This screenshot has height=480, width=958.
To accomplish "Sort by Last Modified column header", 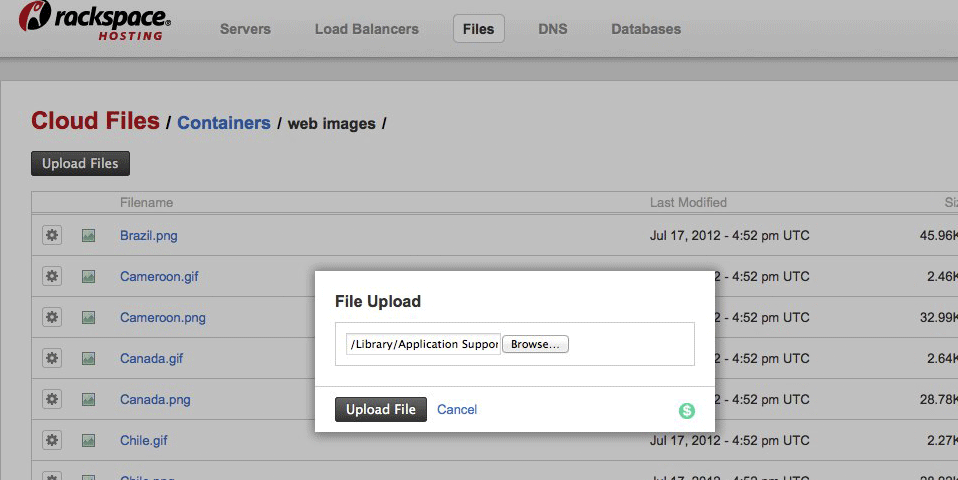I will pos(689,203).
